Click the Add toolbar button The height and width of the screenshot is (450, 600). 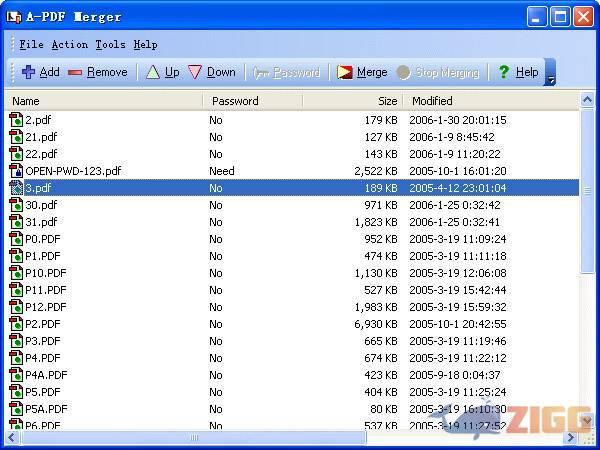pyautogui.click(x=41, y=72)
